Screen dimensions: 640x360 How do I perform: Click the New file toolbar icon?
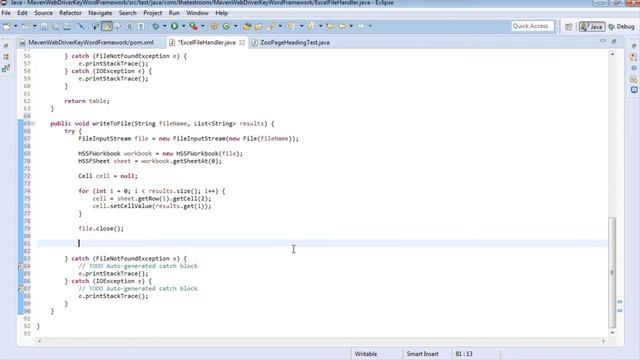pyautogui.click(x=7, y=27)
